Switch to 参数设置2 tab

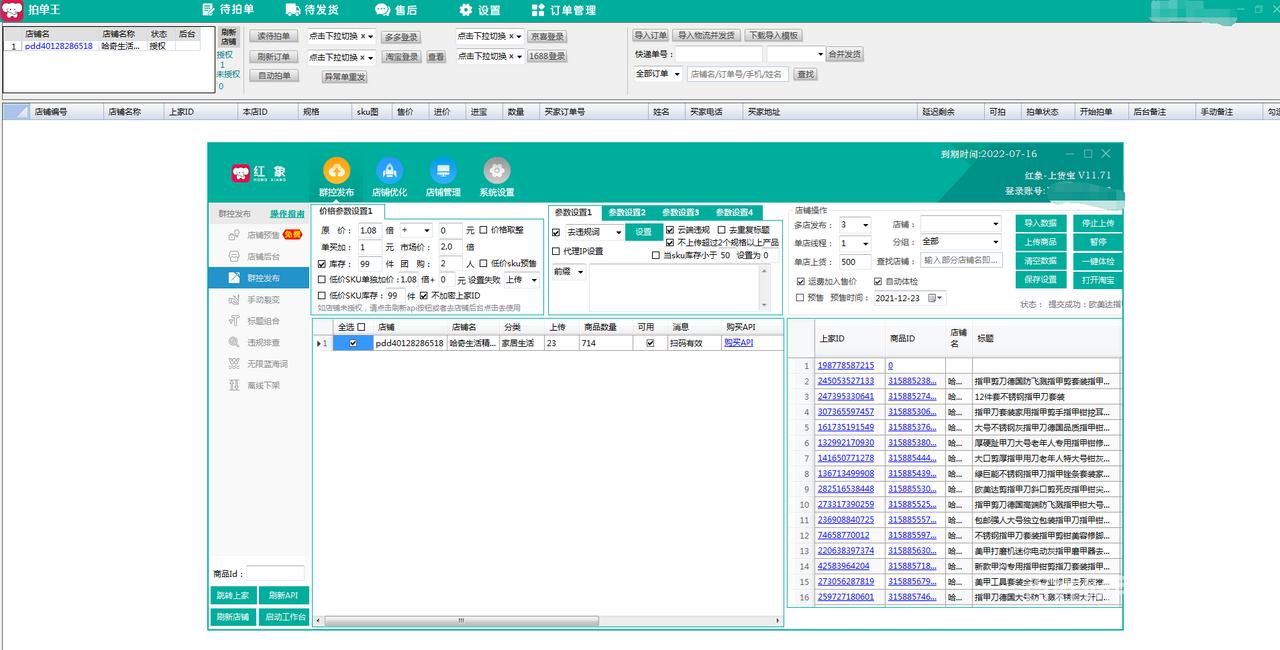(x=627, y=212)
